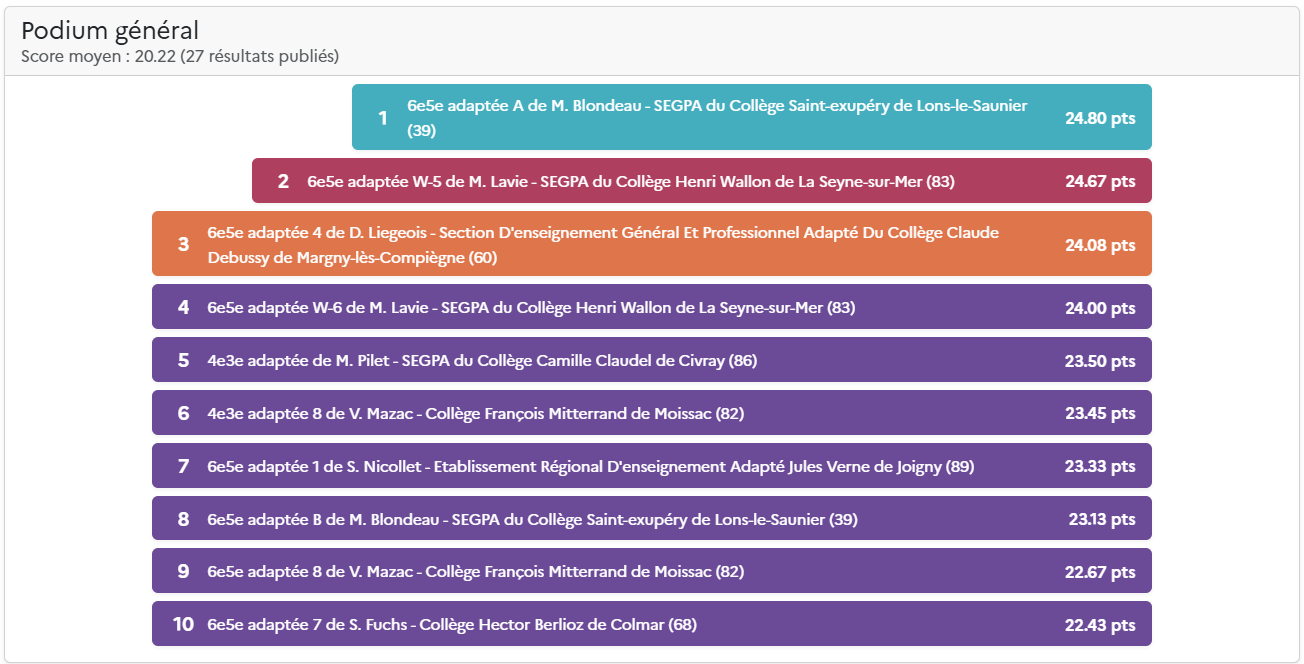Image resolution: width=1304 pixels, height=664 pixels.
Task: Click the "Podium général" heading
Action: click(110, 31)
